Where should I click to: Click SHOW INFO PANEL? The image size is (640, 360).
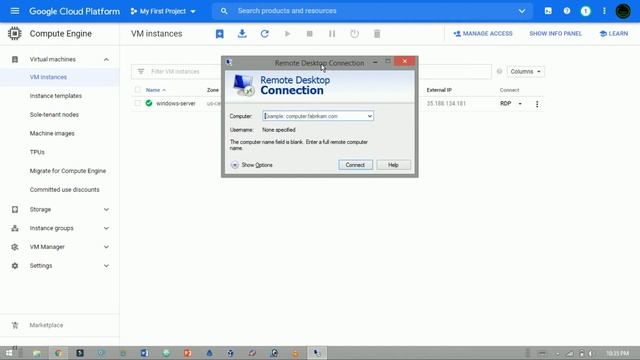click(556, 34)
